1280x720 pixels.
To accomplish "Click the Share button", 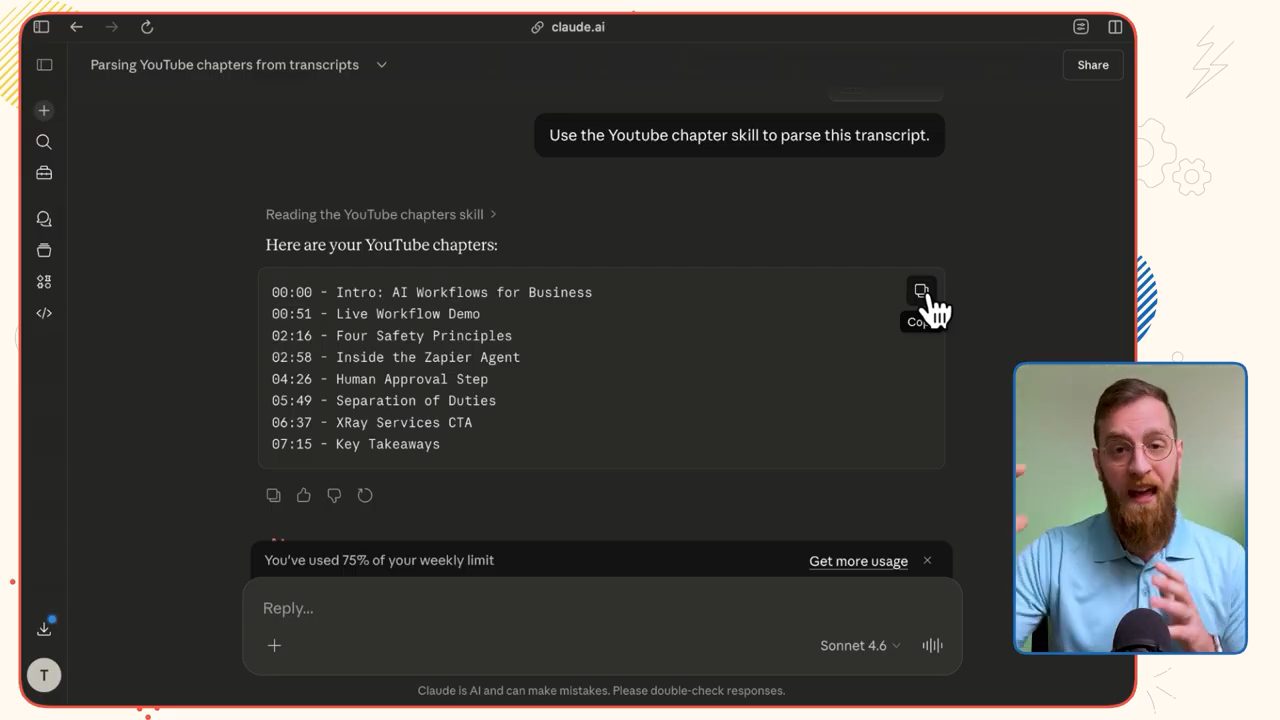I will tap(1093, 65).
